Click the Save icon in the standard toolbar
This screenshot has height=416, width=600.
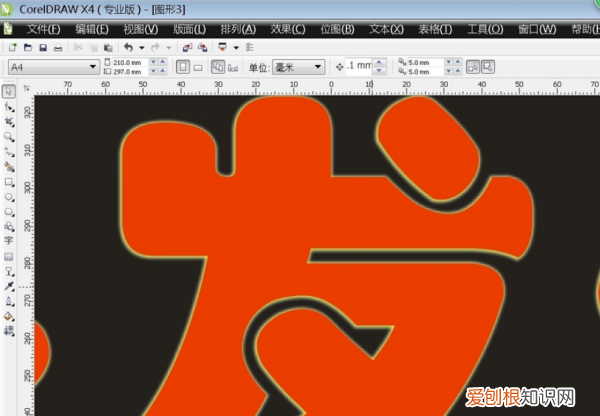point(43,47)
